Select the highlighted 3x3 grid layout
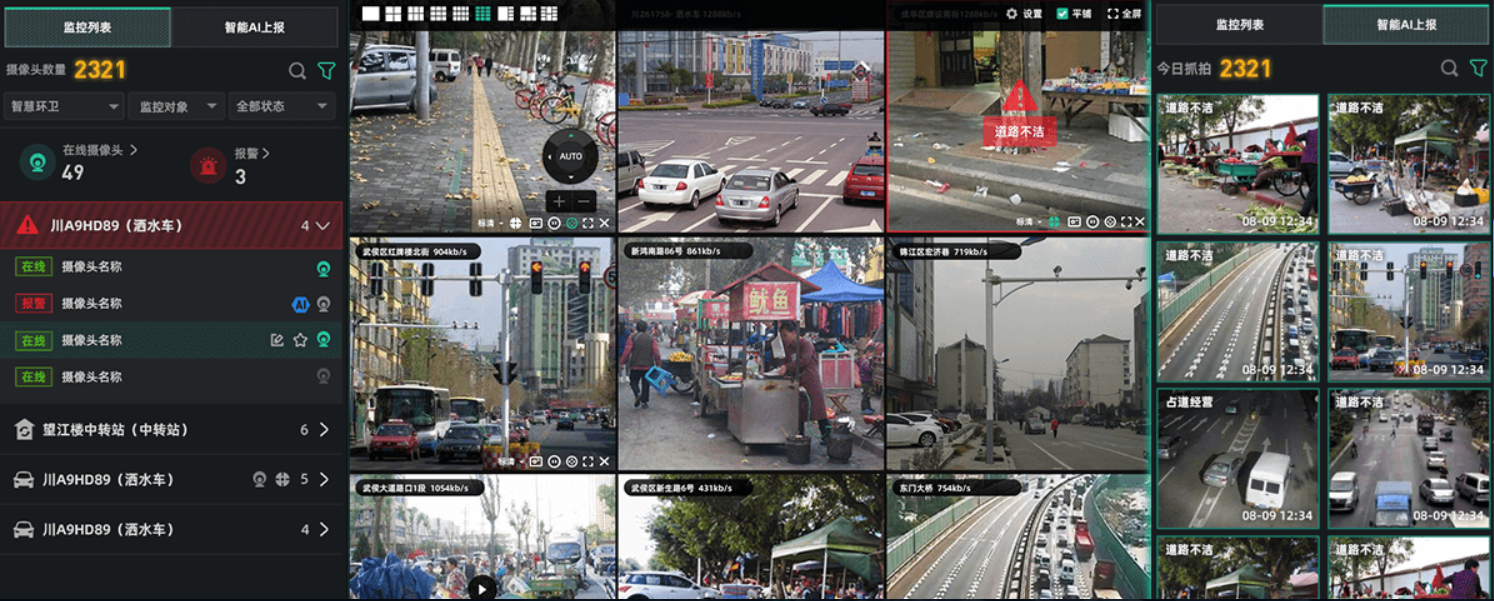The width and height of the screenshot is (1494, 601). 483,13
